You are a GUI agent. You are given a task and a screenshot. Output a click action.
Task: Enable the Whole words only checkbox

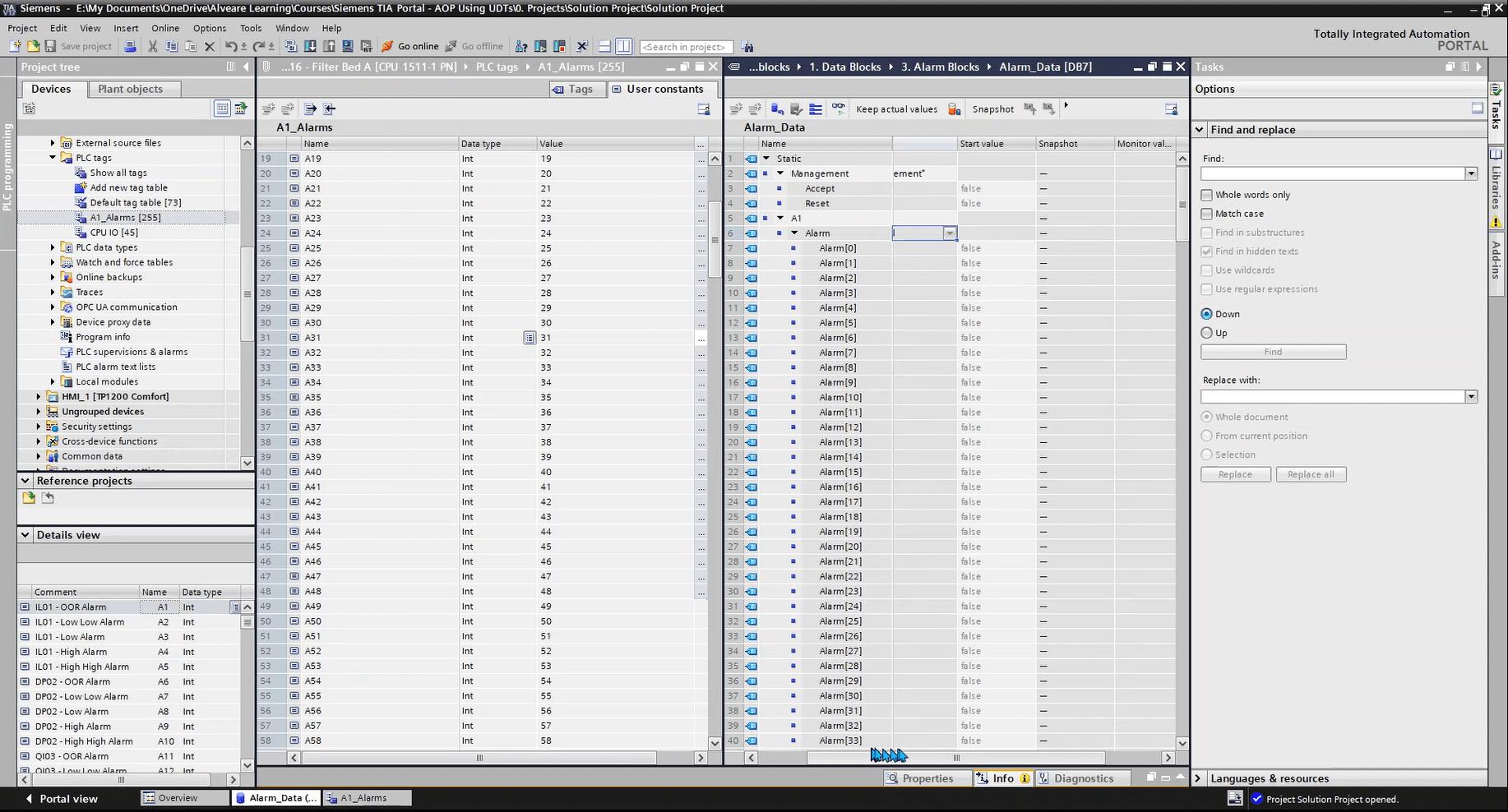pyautogui.click(x=1206, y=195)
